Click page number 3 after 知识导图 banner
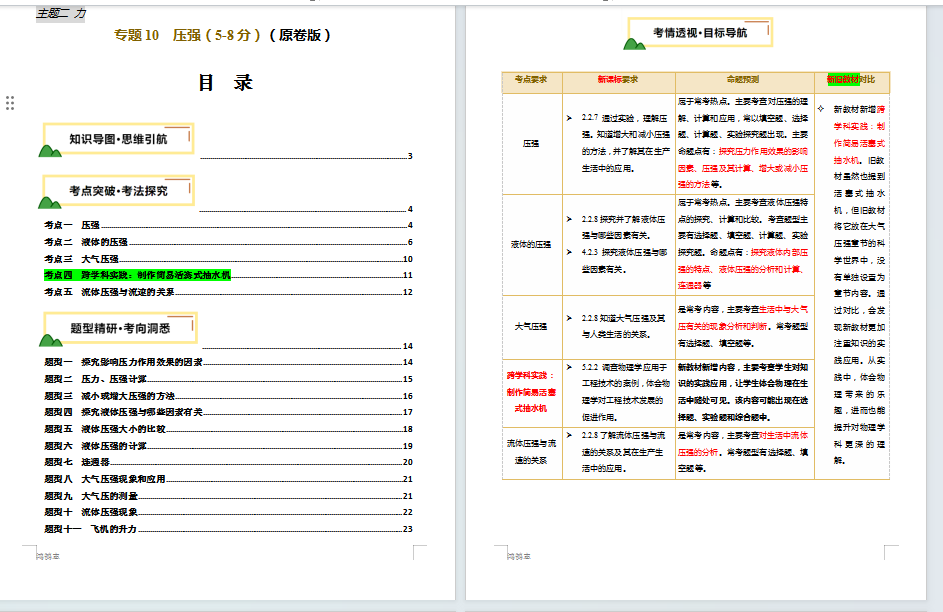The image size is (943, 612). coord(410,156)
